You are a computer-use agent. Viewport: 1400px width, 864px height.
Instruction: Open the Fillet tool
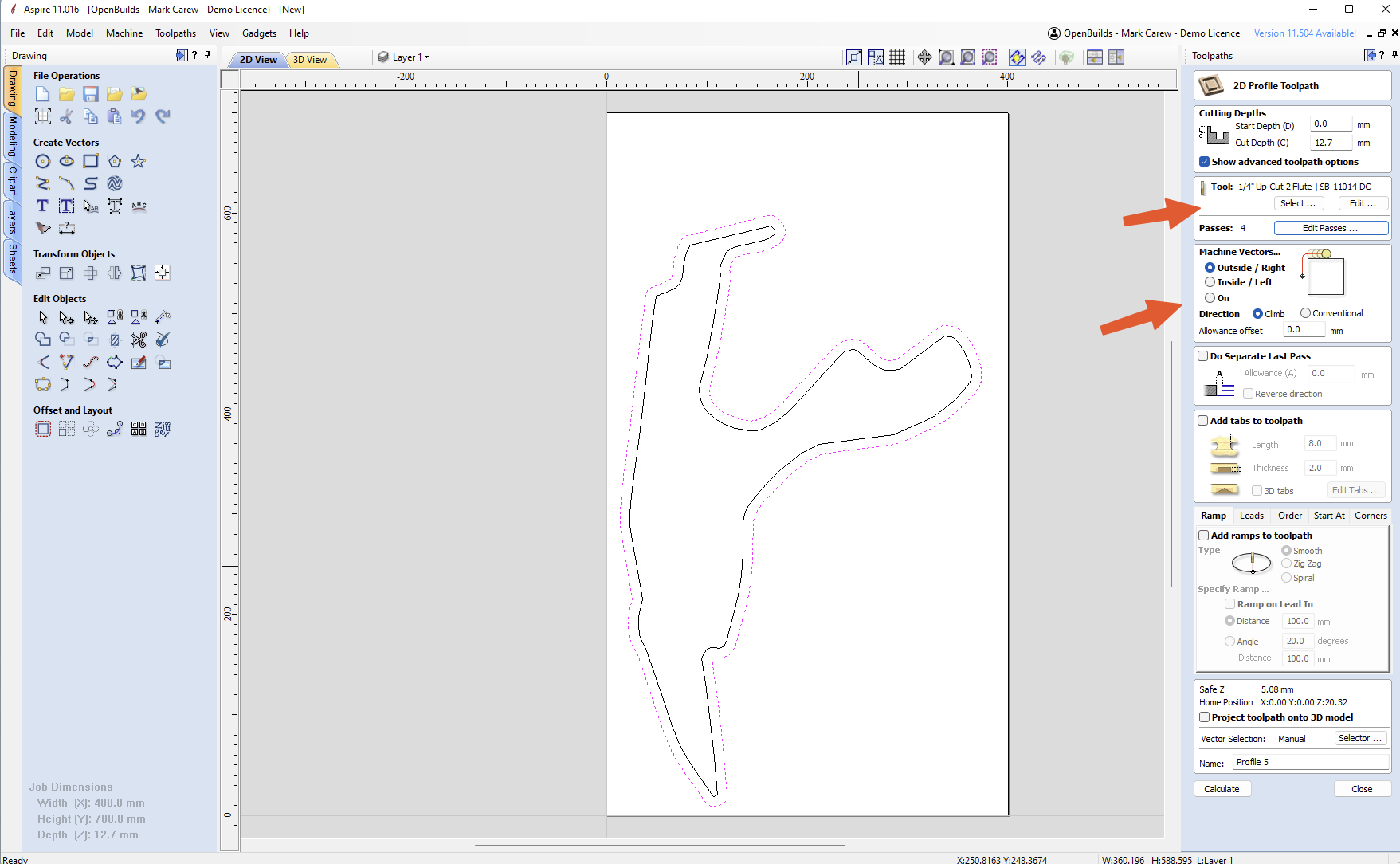[43, 362]
